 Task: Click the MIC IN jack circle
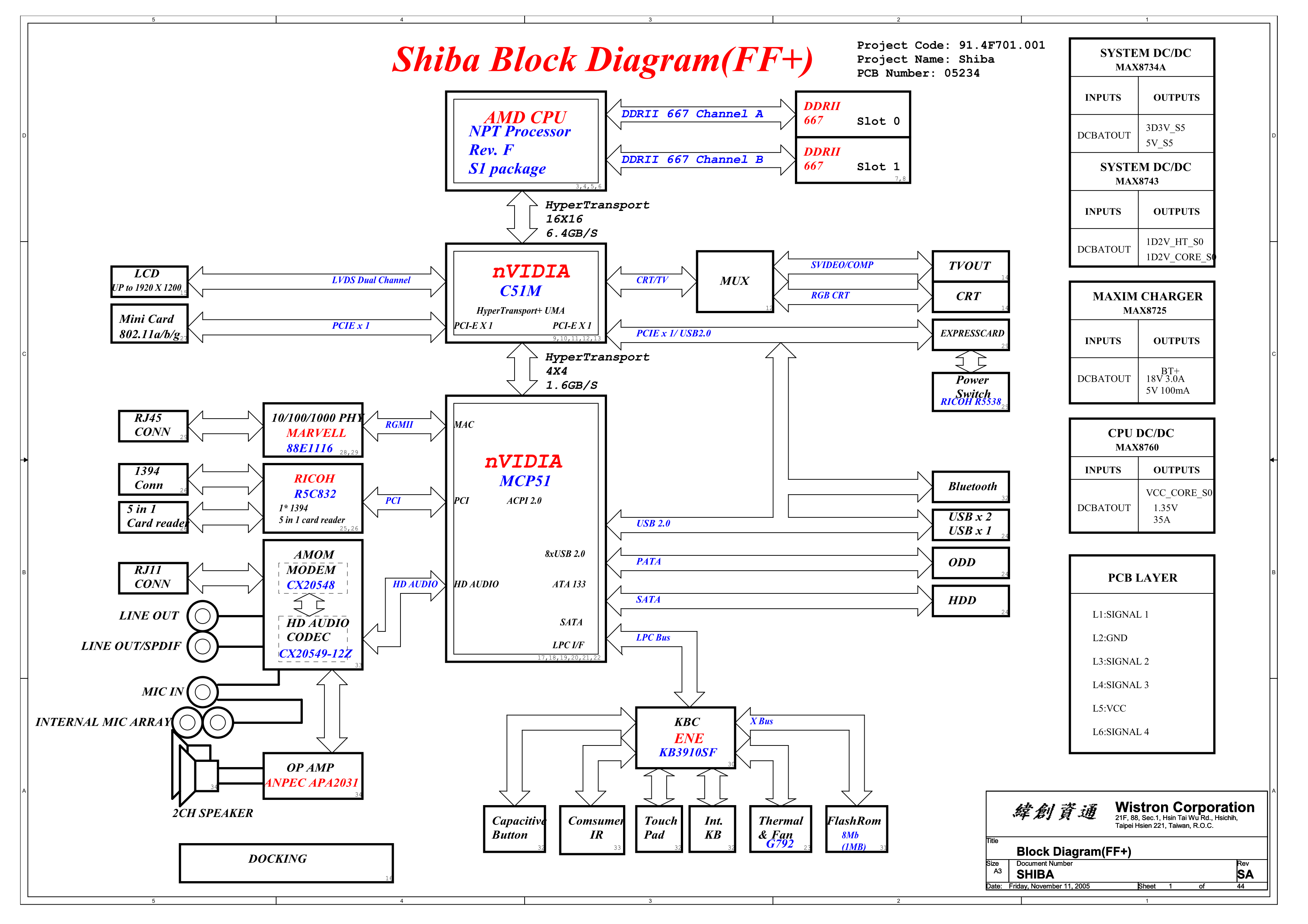[202, 692]
